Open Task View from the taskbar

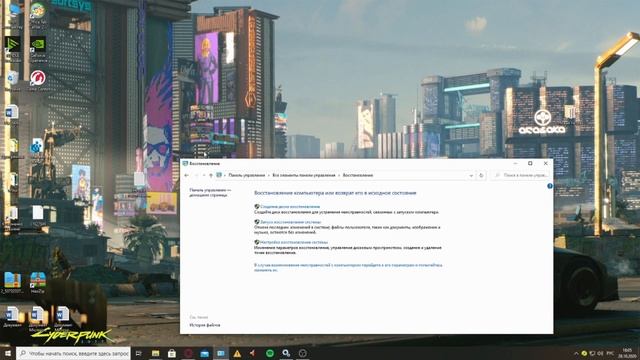(x=138, y=353)
